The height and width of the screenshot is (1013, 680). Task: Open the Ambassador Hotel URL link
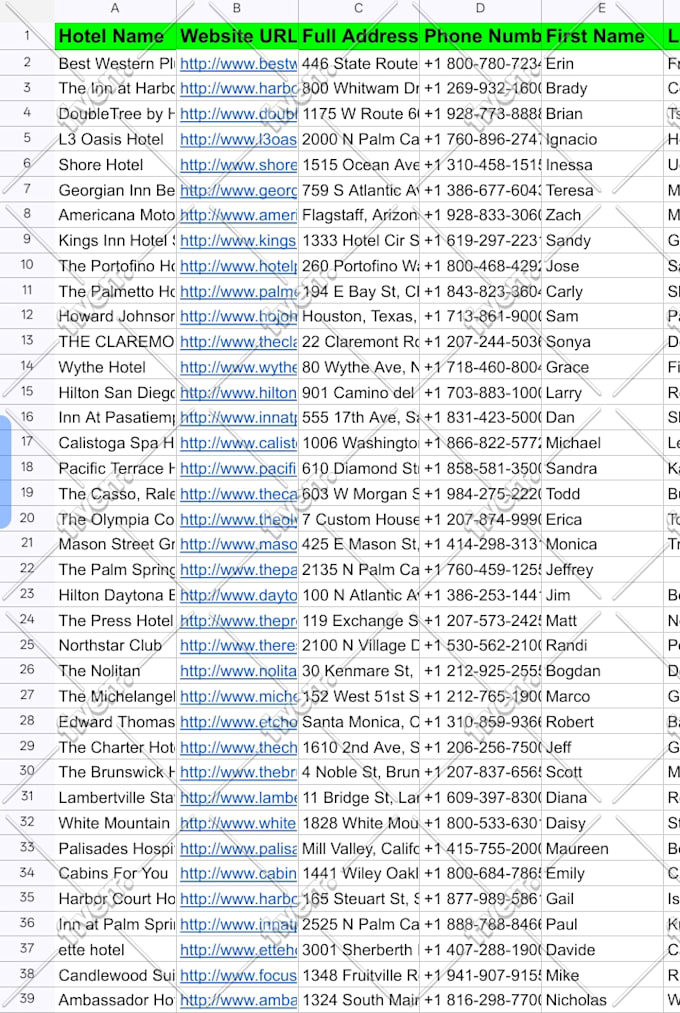(x=238, y=1000)
